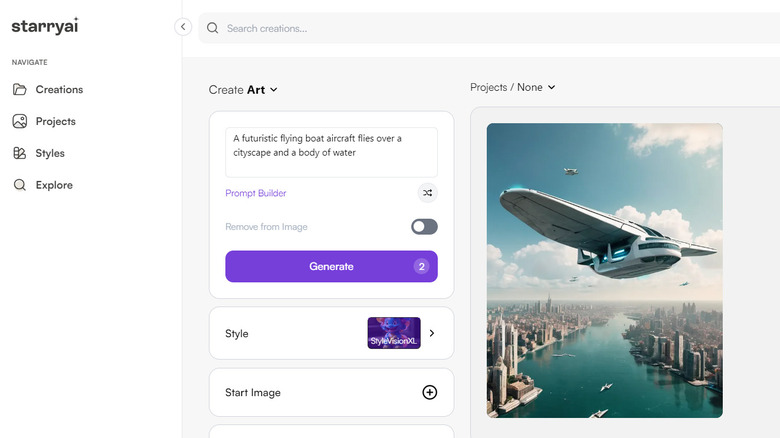Open the Prompt Builder link
The image size is (780, 438).
(256, 193)
